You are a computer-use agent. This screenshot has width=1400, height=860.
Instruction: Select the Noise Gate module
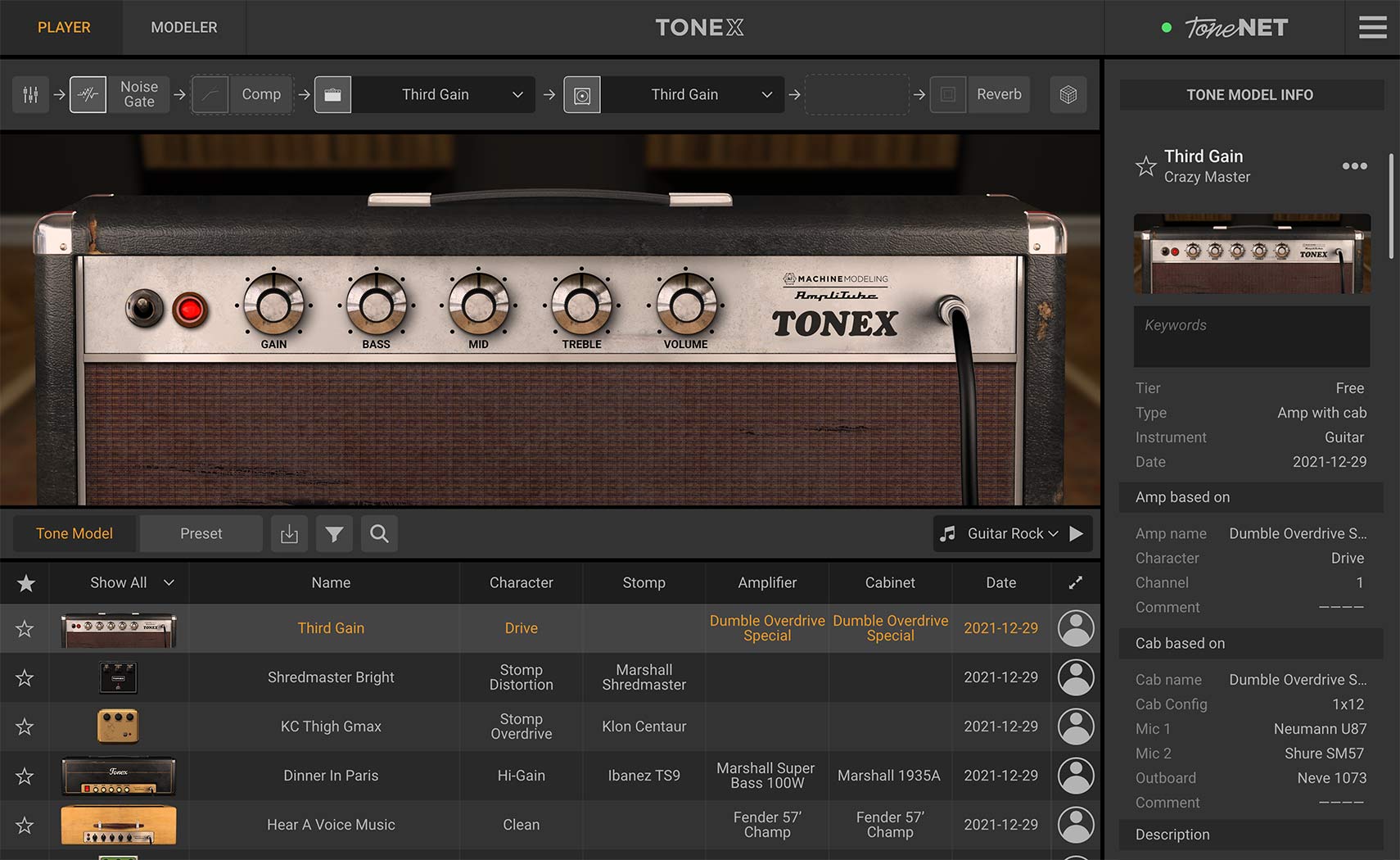click(x=120, y=93)
